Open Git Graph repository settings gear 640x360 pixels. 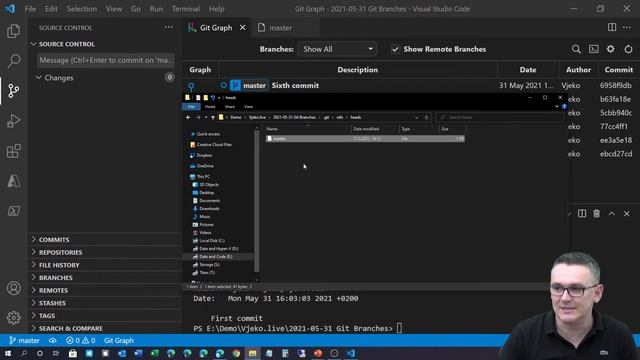point(611,49)
